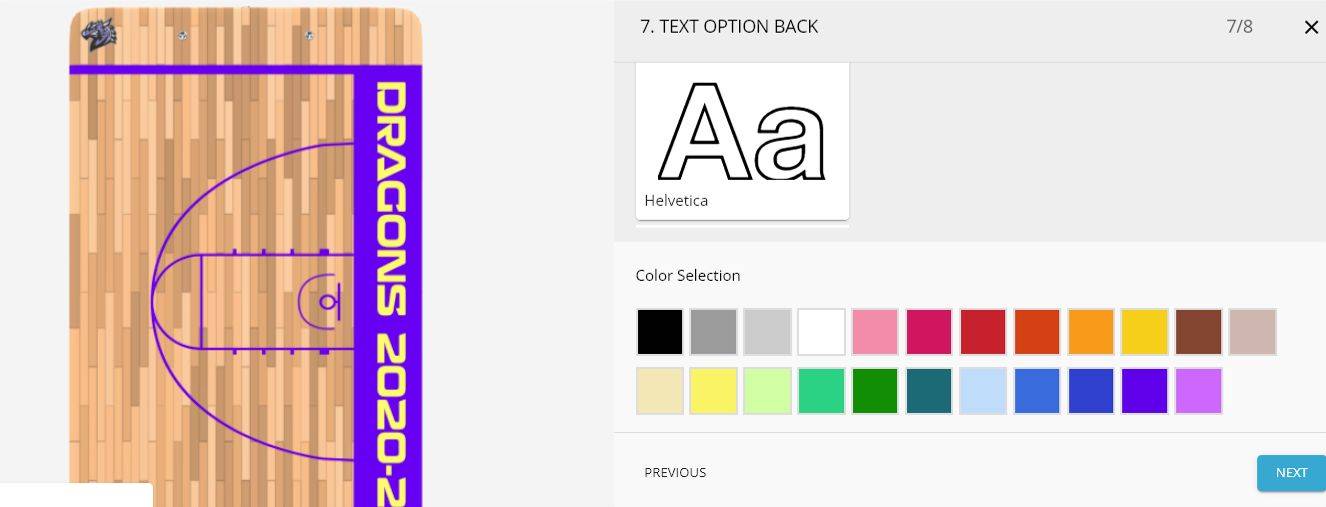Viewport: 1326px width, 507px height.
Task: Click the dragon logo on clipboard
Action: pyautogui.click(x=100, y=35)
